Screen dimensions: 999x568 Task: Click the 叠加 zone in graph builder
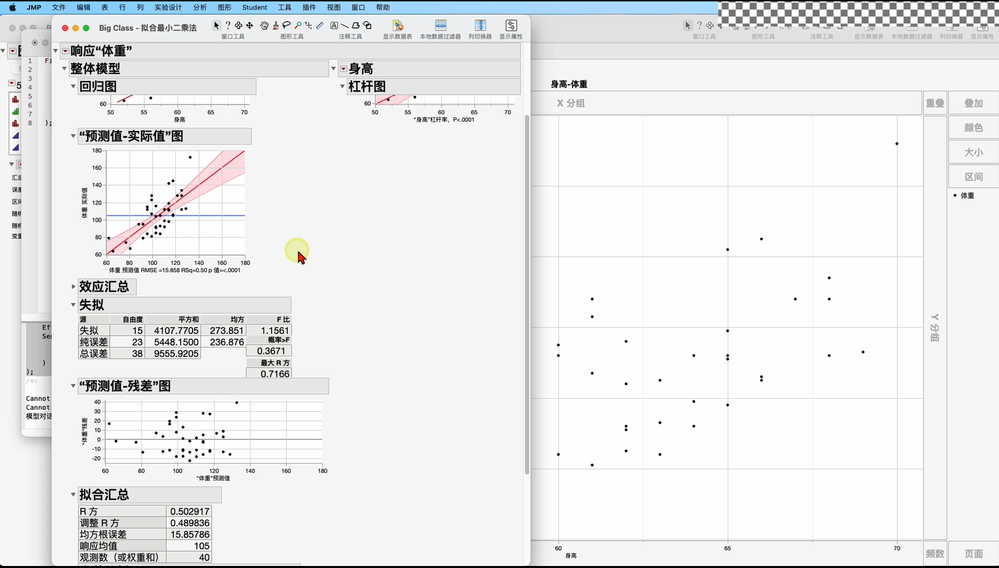[x=974, y=103]
